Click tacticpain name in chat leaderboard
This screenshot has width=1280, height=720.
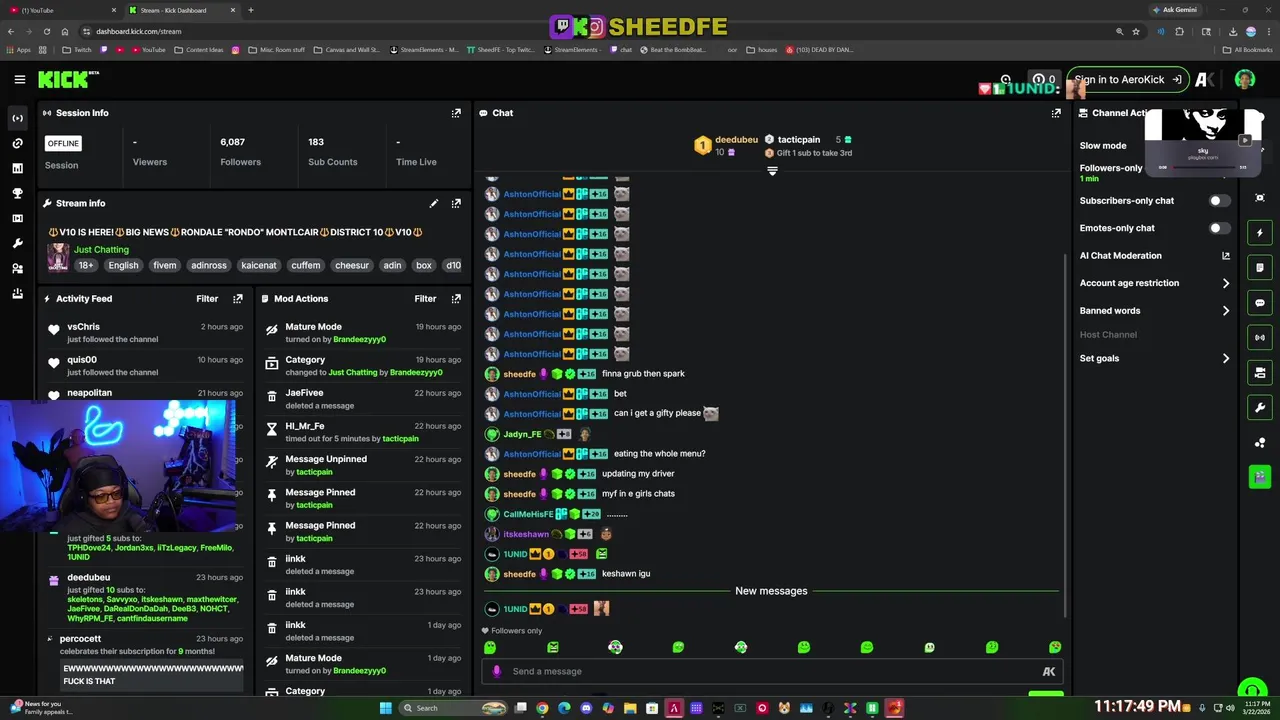[x=799, y=140]
